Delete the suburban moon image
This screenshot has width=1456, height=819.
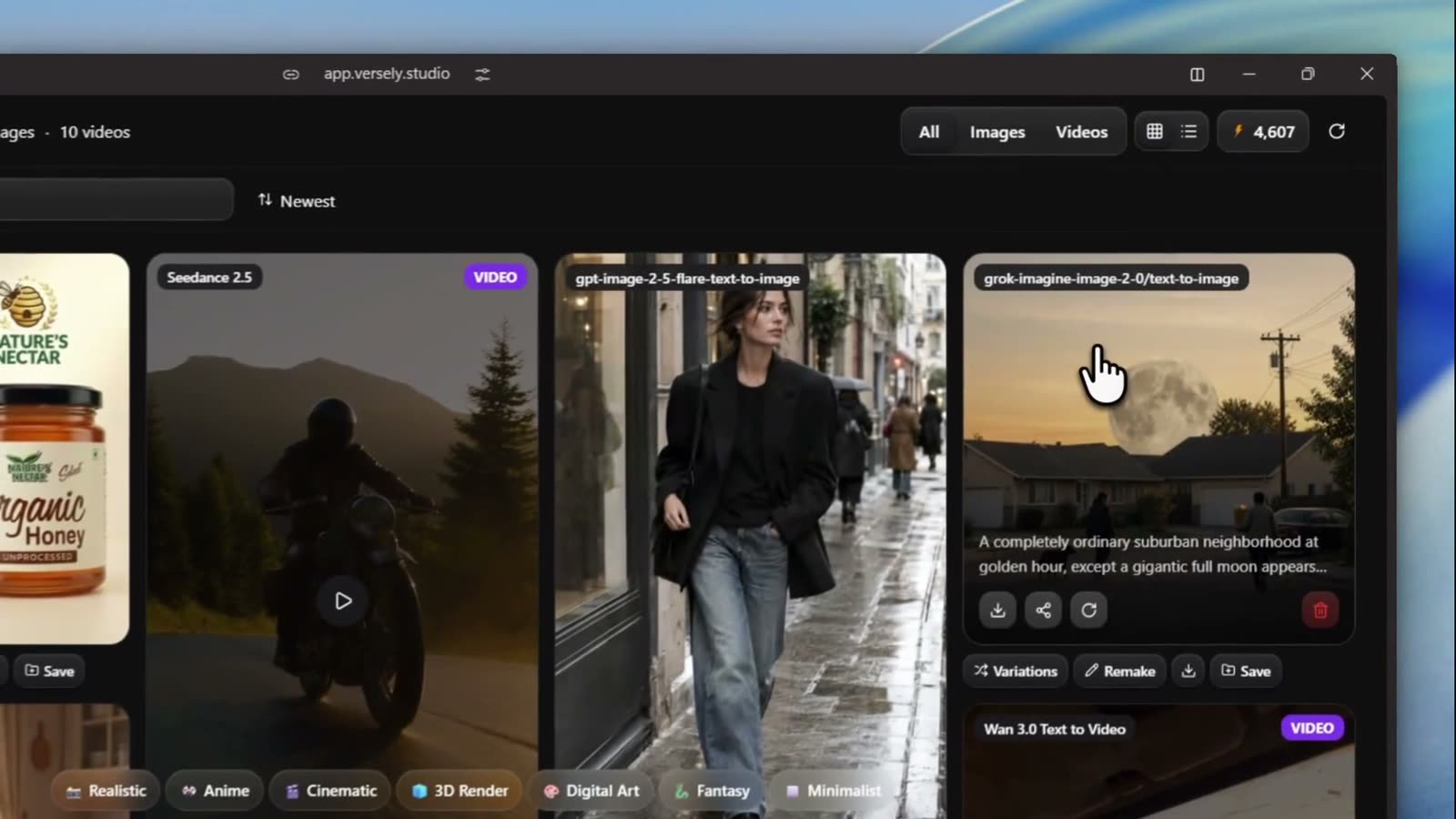[x=1320, y=610]
